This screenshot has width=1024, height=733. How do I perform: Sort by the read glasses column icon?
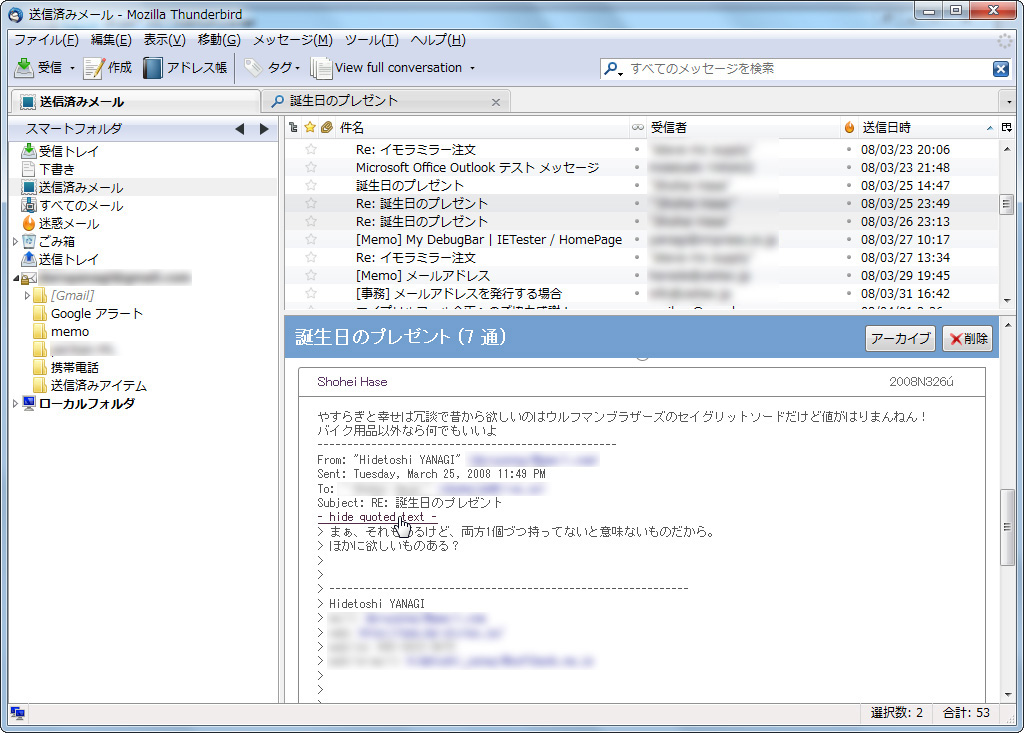pyautogui.click(x=637, y=127)
